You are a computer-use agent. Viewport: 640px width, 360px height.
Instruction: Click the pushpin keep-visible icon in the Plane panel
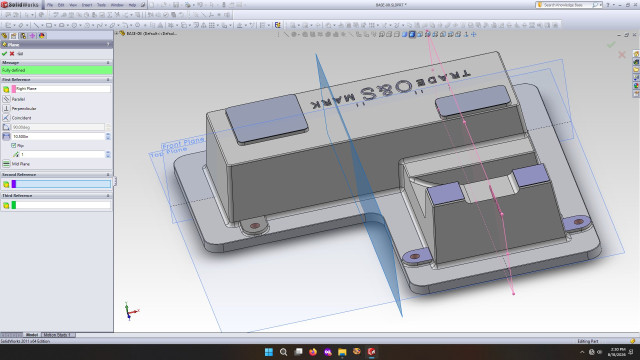[20, 53]
